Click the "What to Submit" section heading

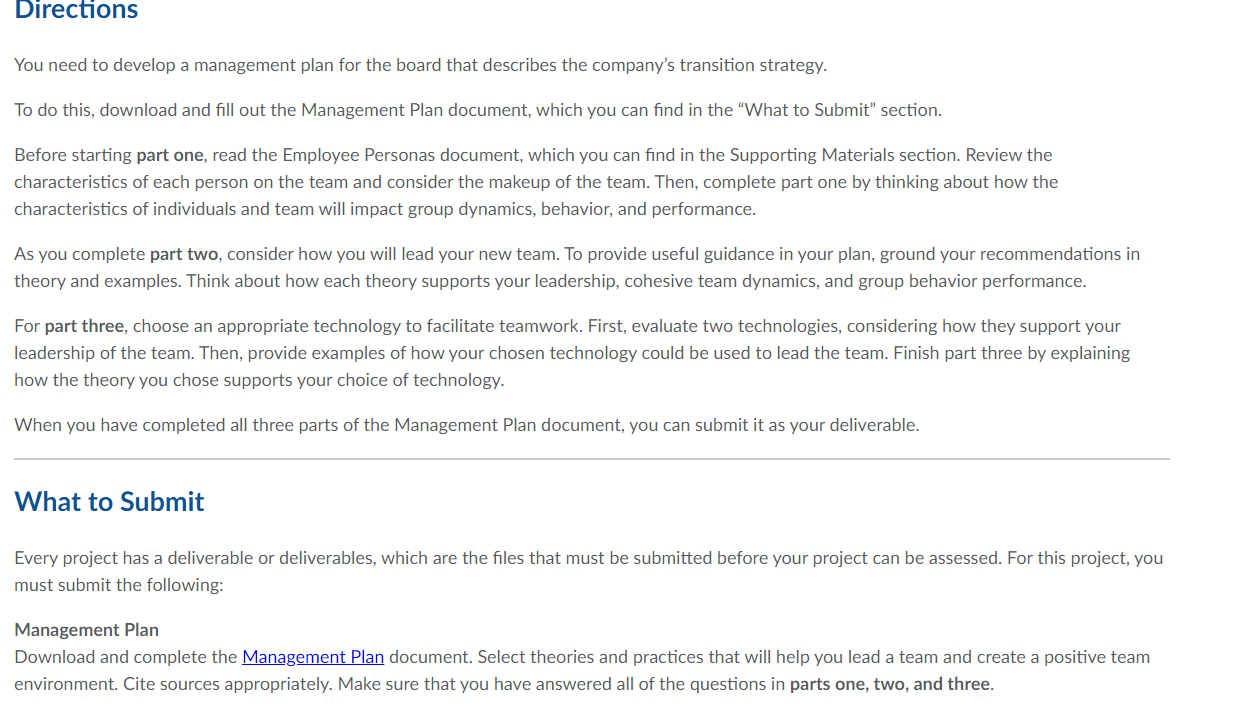(x=109, y=501)
